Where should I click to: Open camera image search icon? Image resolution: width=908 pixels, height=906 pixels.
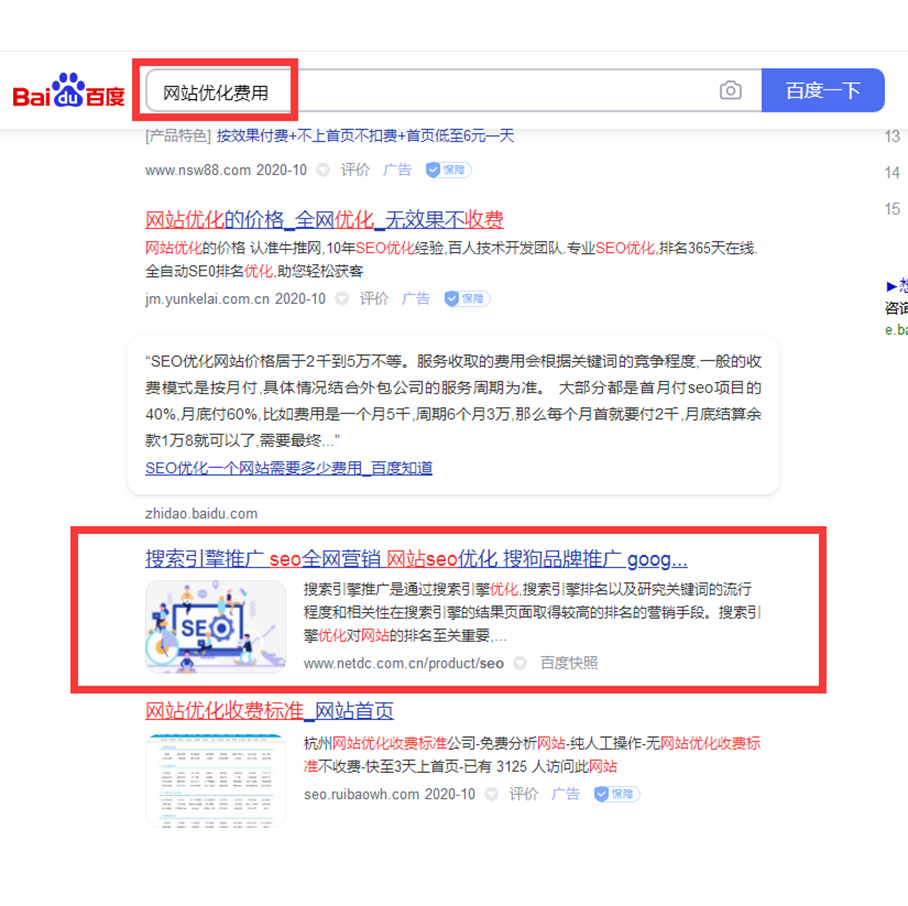pos(730,90)
